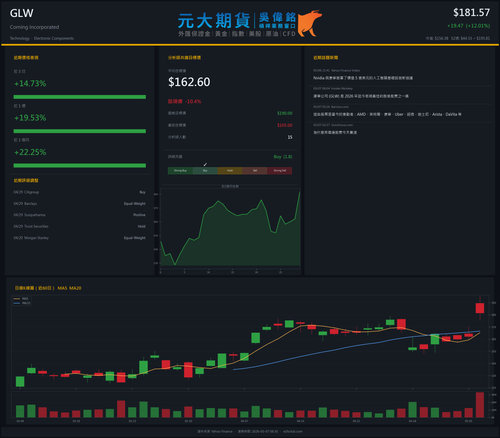Click the 04/29 Truist Securities rating row

80,226
